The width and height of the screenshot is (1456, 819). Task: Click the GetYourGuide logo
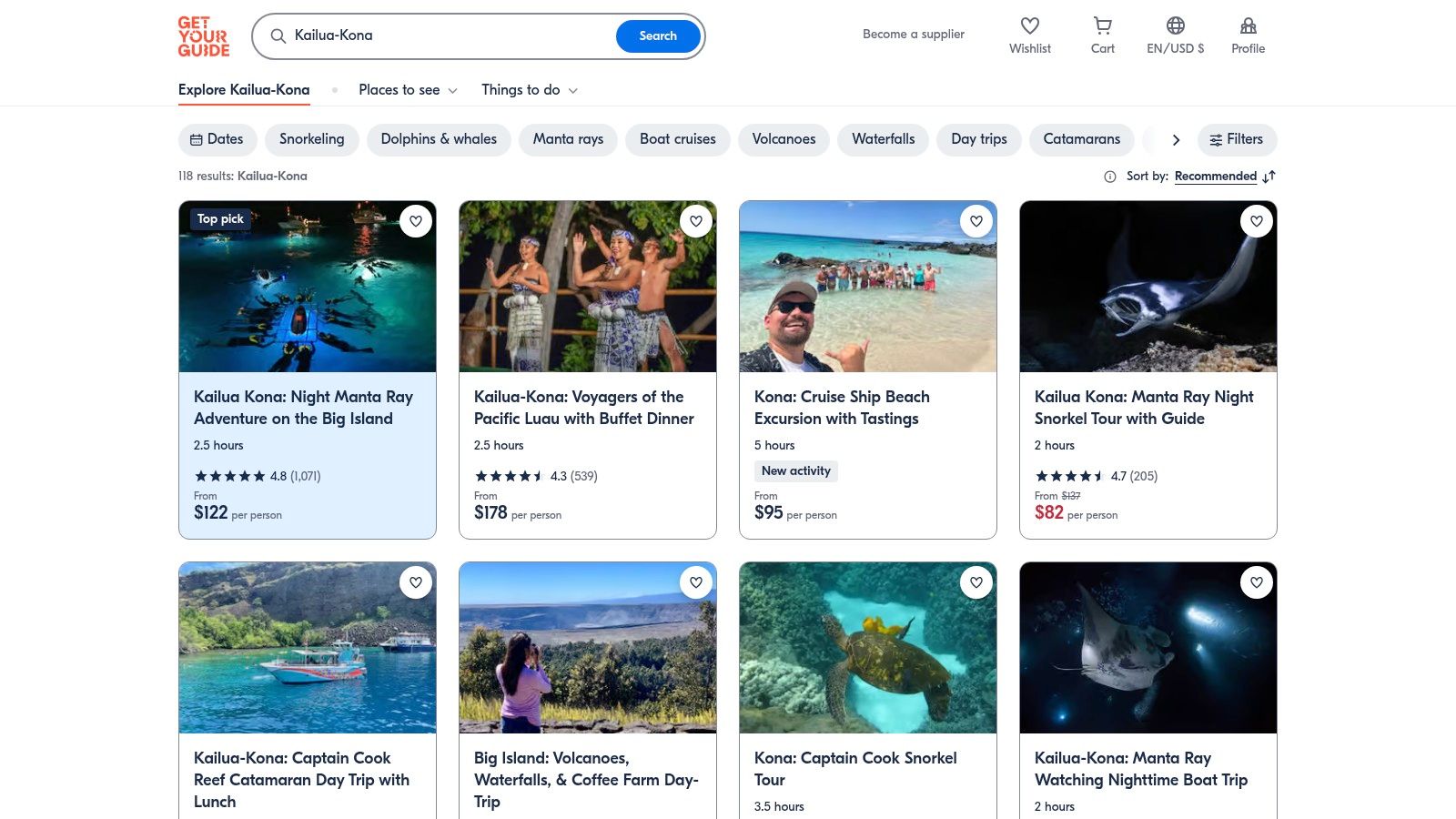point(203,36)
